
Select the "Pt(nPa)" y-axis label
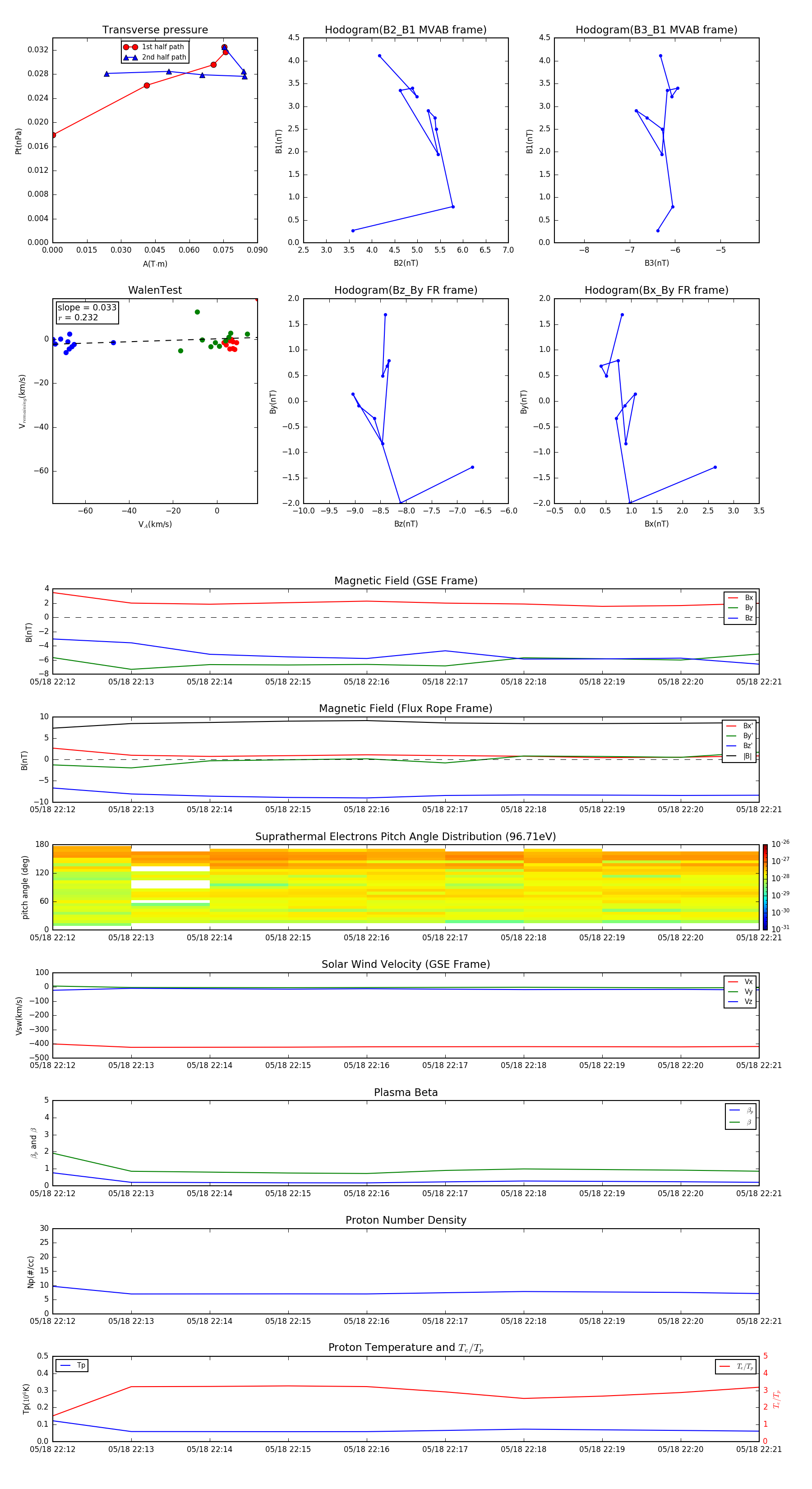coord(18,141)
